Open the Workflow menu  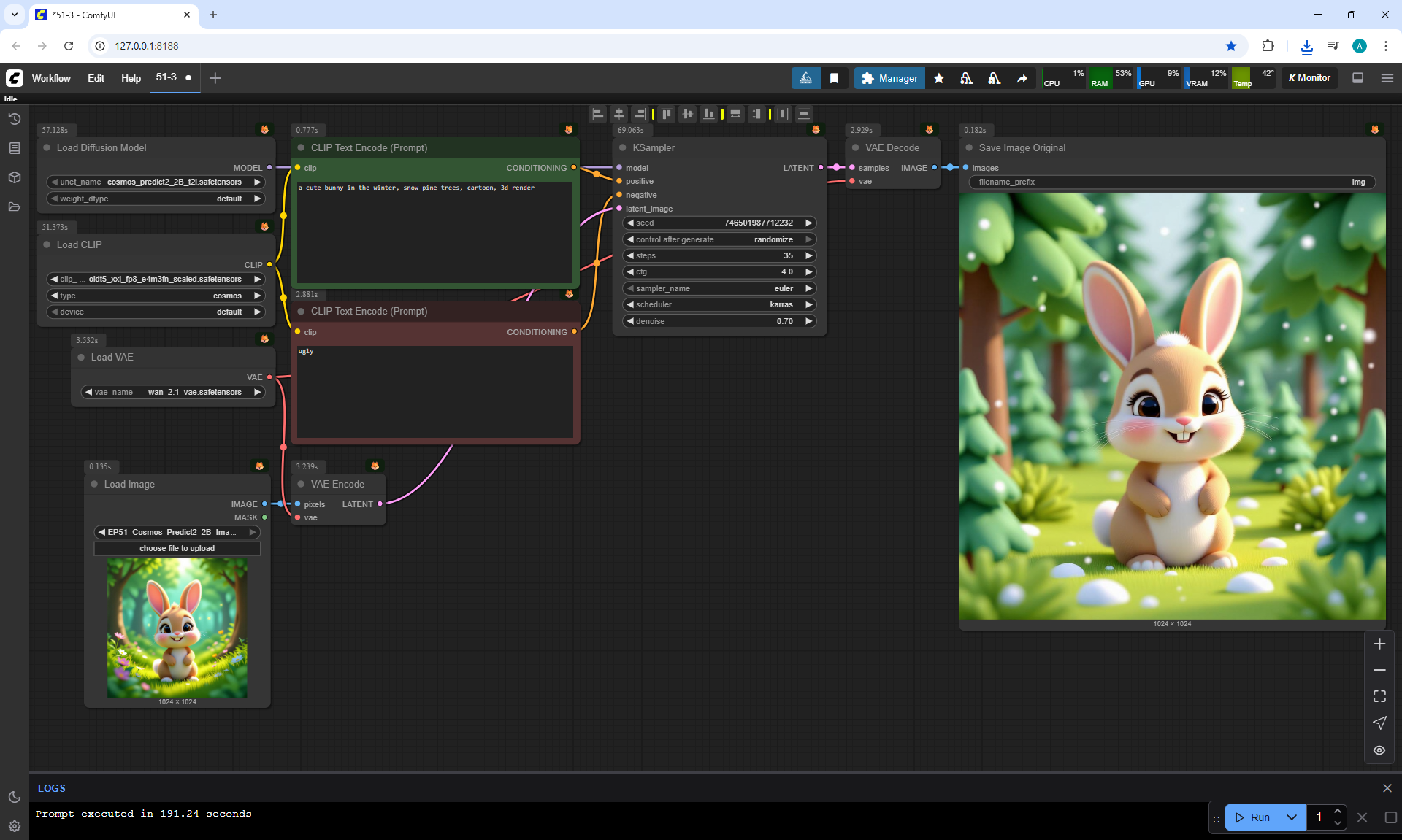pyautogui.click(x=51, y=78)
